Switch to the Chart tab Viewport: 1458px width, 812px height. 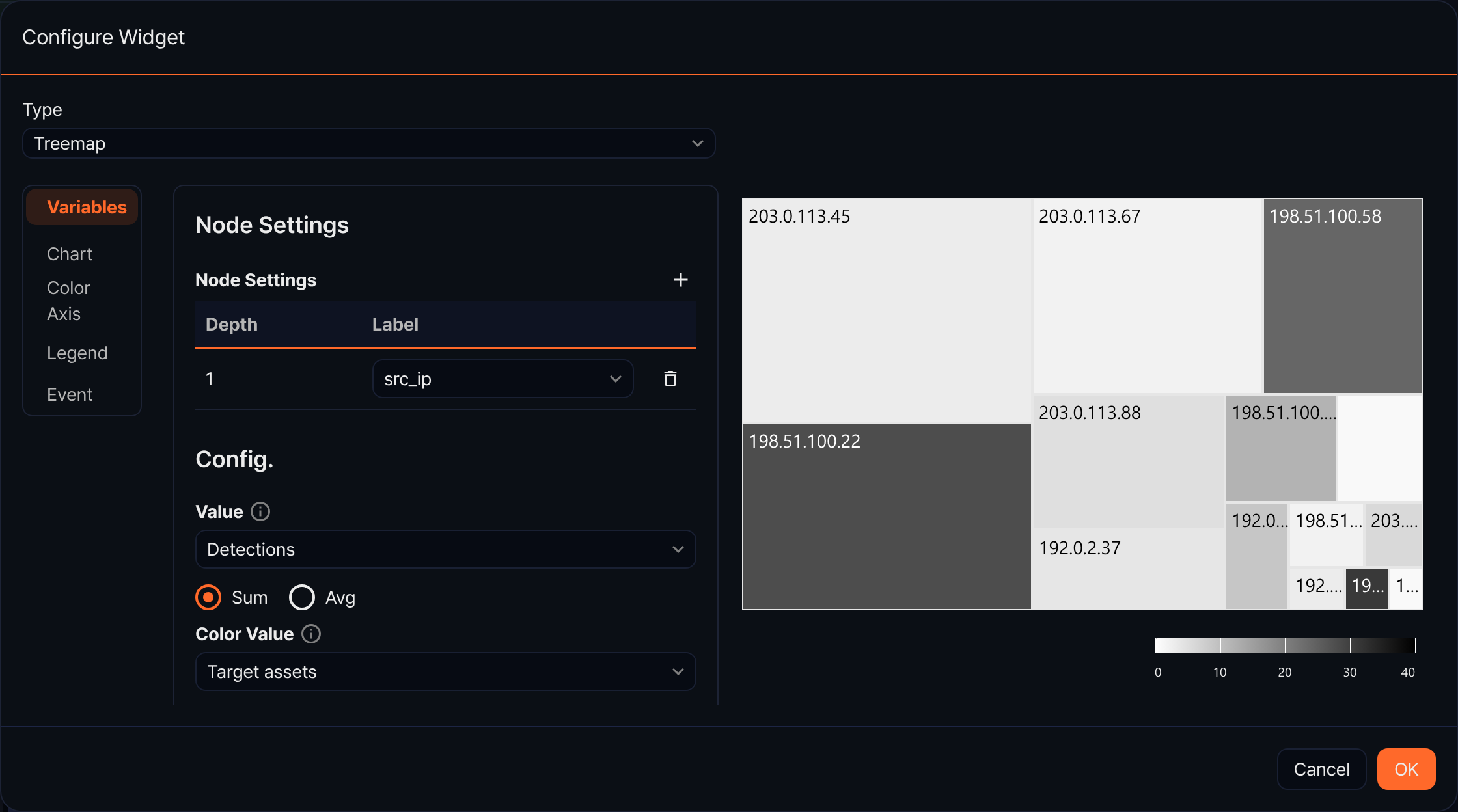[70, 254]
